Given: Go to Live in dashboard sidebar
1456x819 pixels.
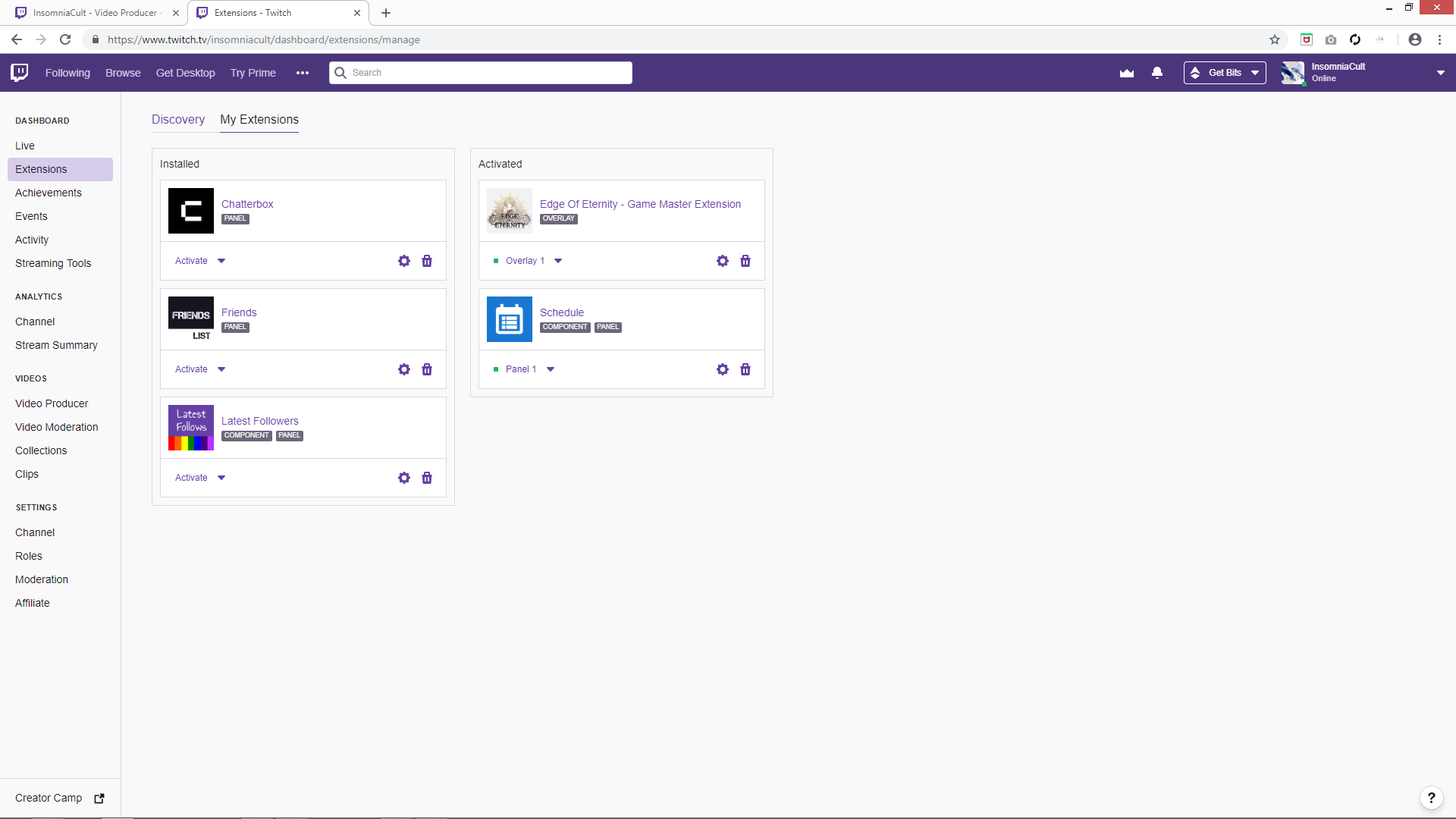Looking at the screenshot, I should coord(25,146).
